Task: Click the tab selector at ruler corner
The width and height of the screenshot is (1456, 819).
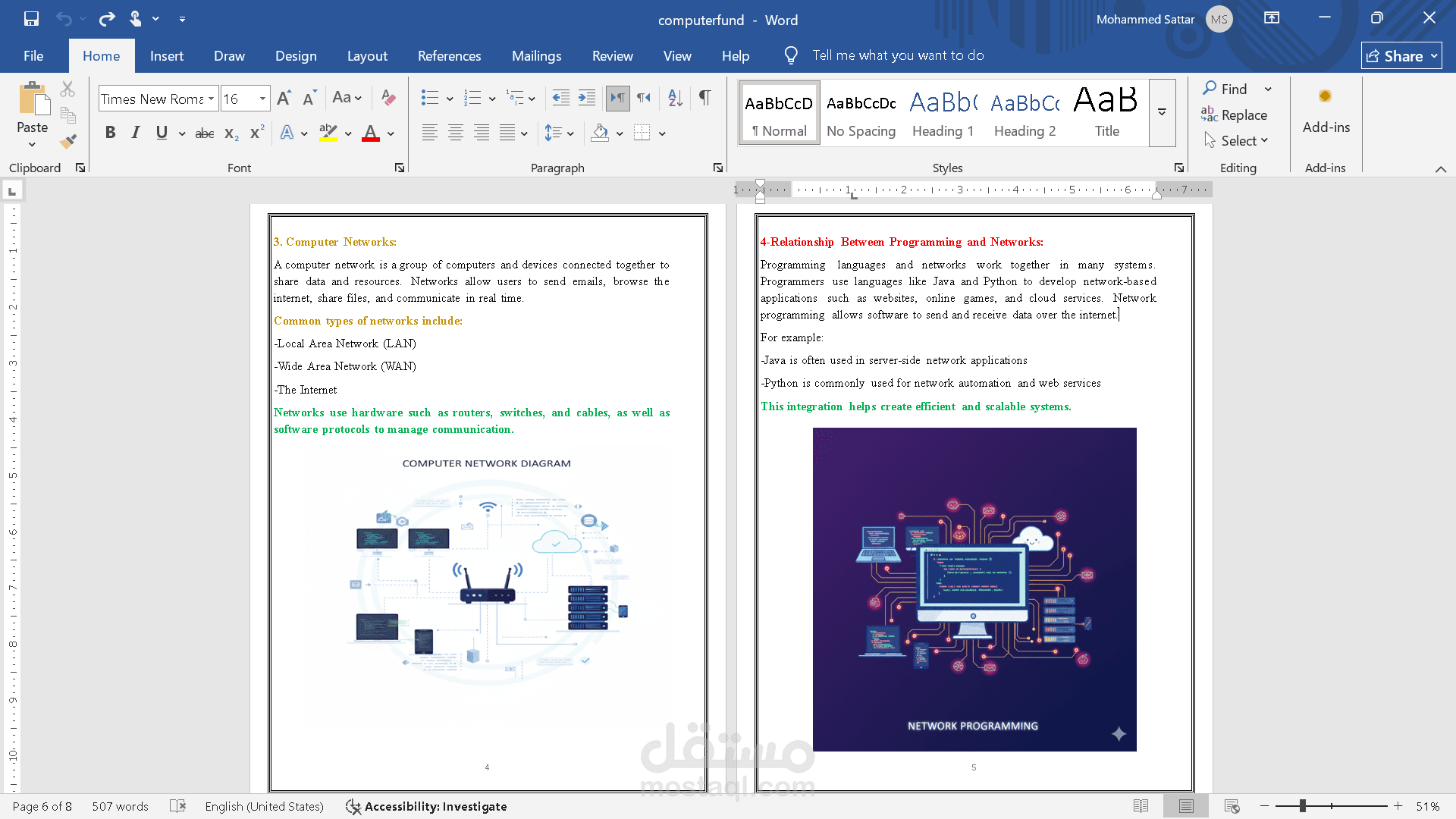Action: (x=12, y=191)
